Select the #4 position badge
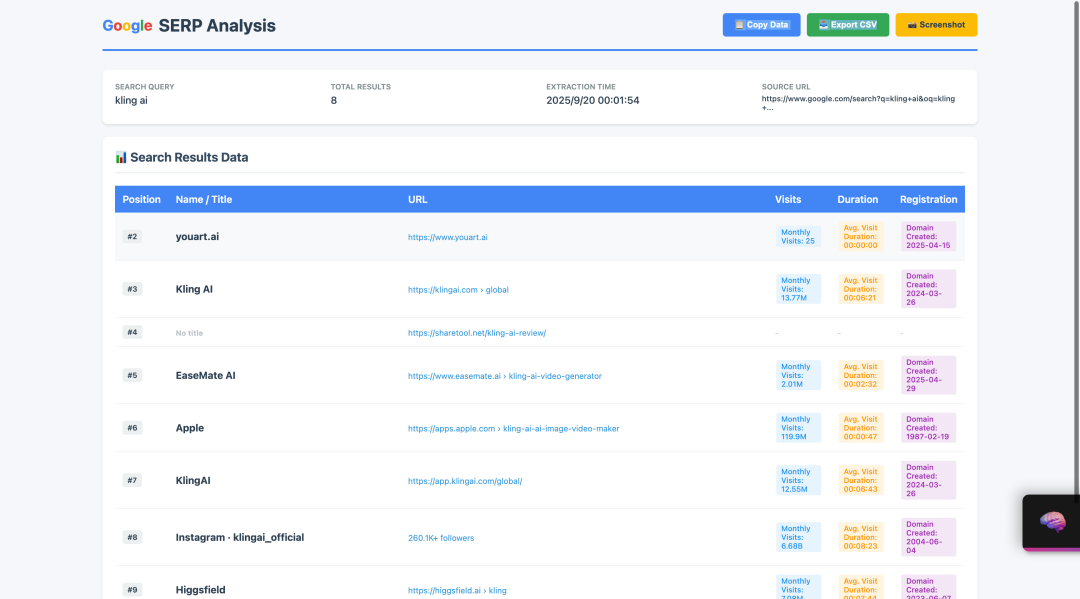1080x599 pixels. tap(132, 332)
